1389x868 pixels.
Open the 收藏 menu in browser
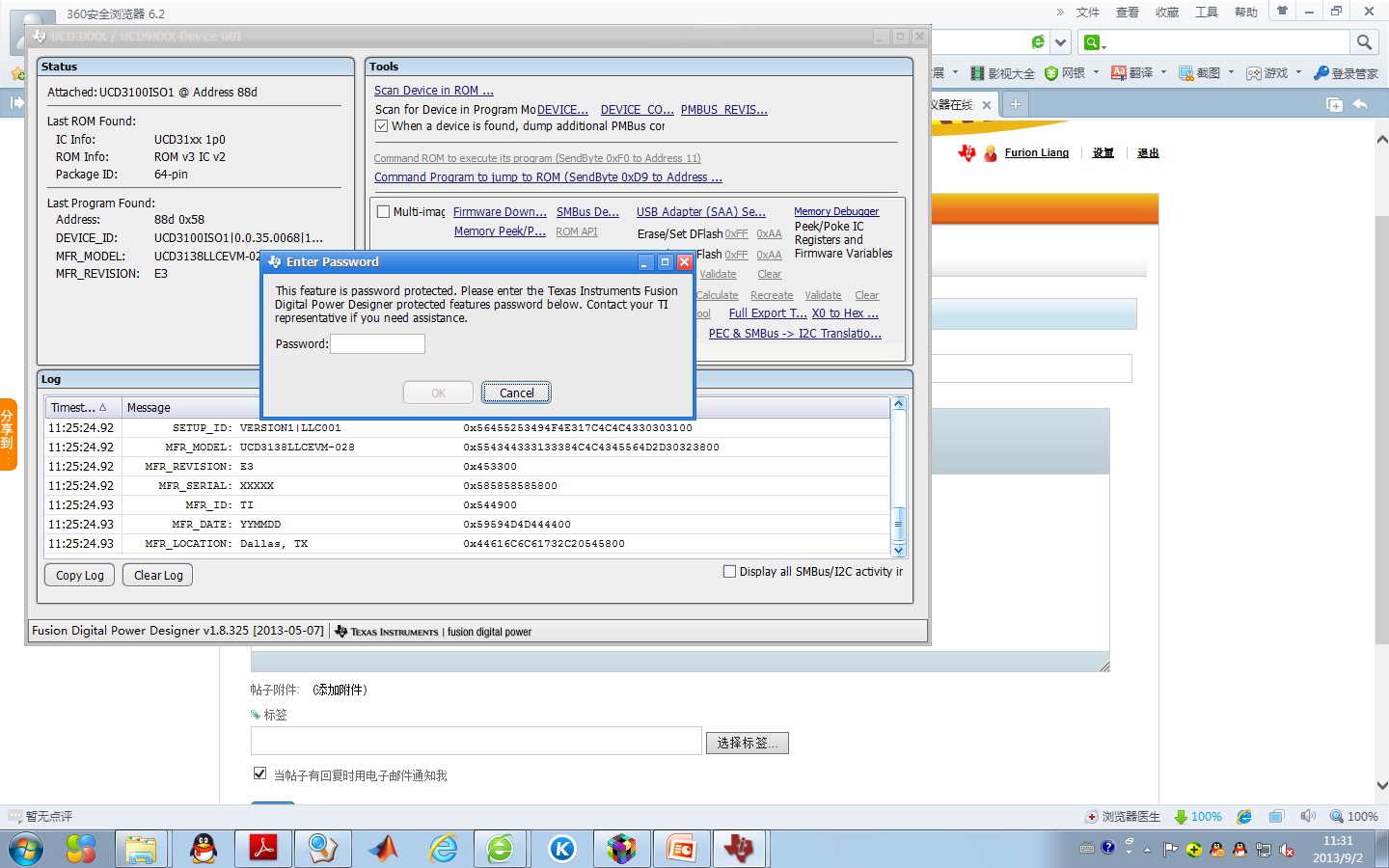[1167, 13]
